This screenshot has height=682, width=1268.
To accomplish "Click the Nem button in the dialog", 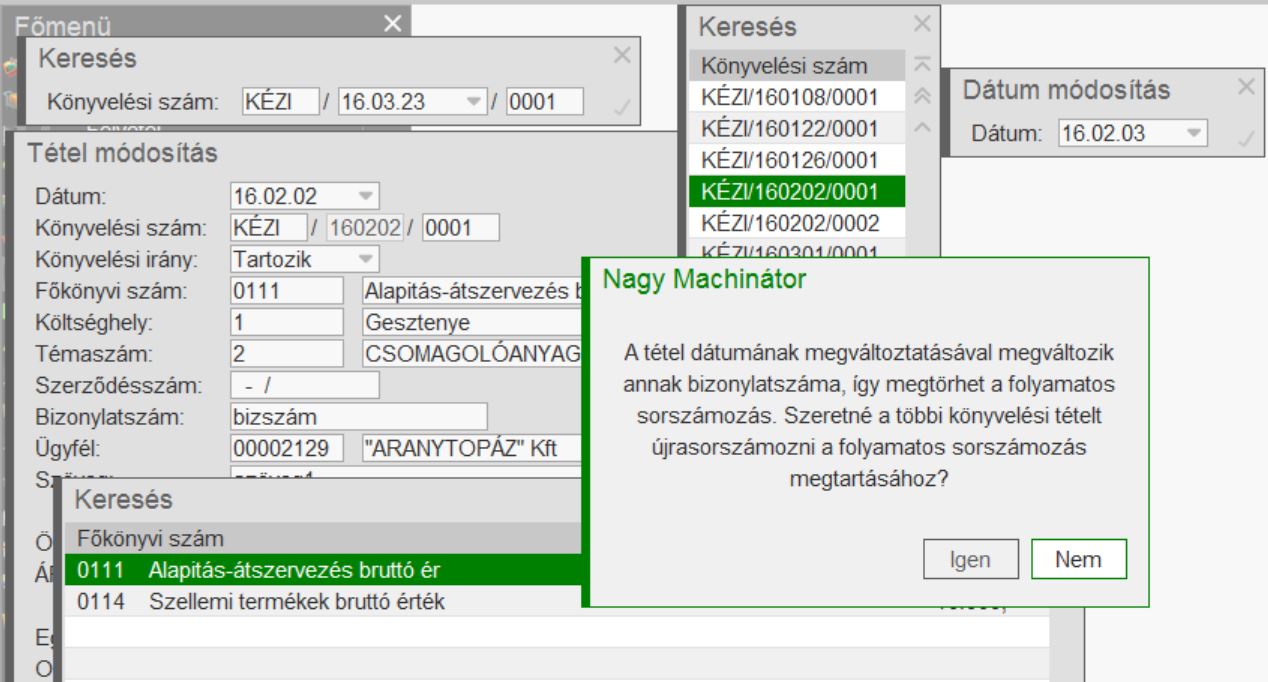I will [x=1079, y=560].
